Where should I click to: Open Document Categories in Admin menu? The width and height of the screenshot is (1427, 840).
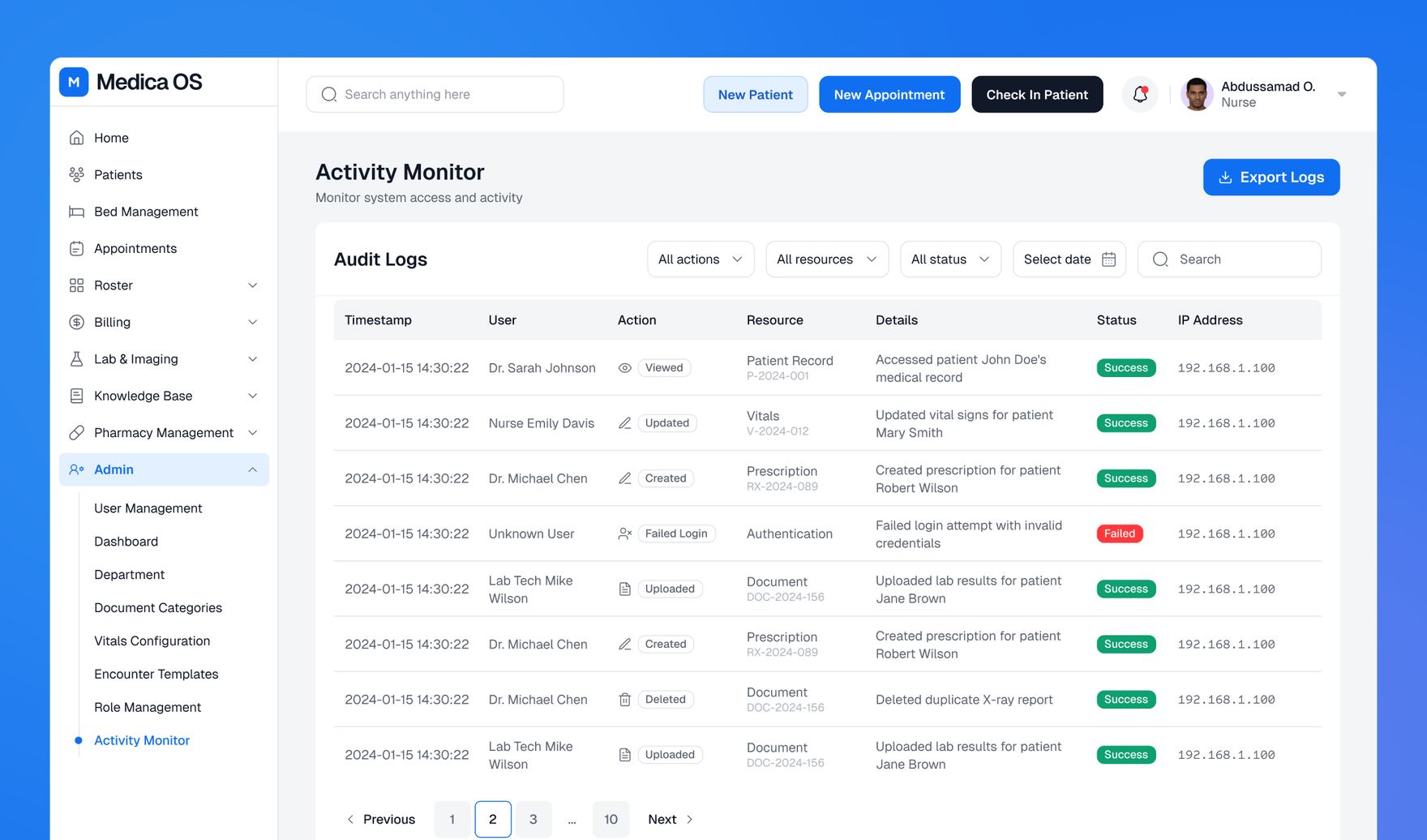[158, 608]
